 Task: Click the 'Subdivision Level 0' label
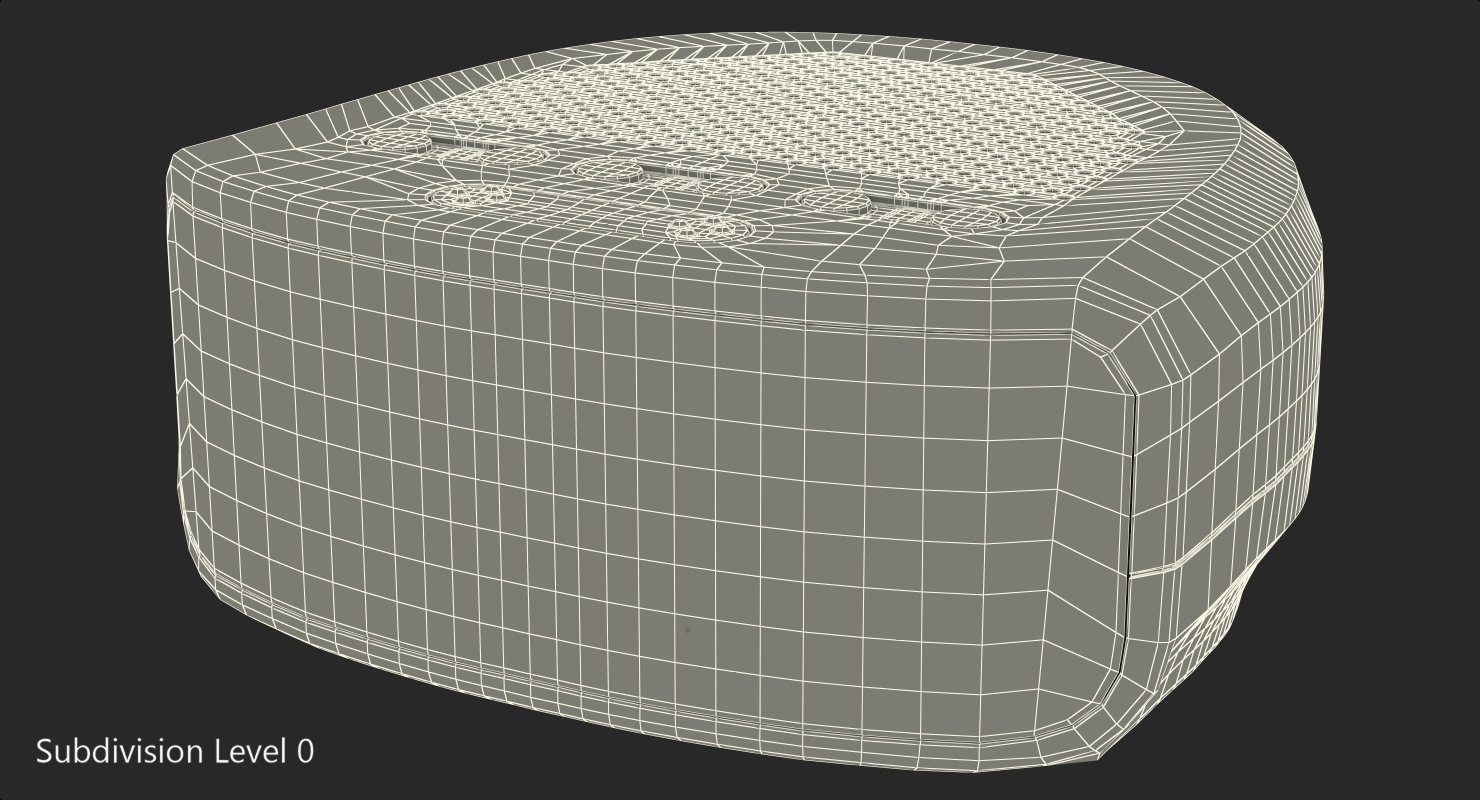tap(175, 751)
